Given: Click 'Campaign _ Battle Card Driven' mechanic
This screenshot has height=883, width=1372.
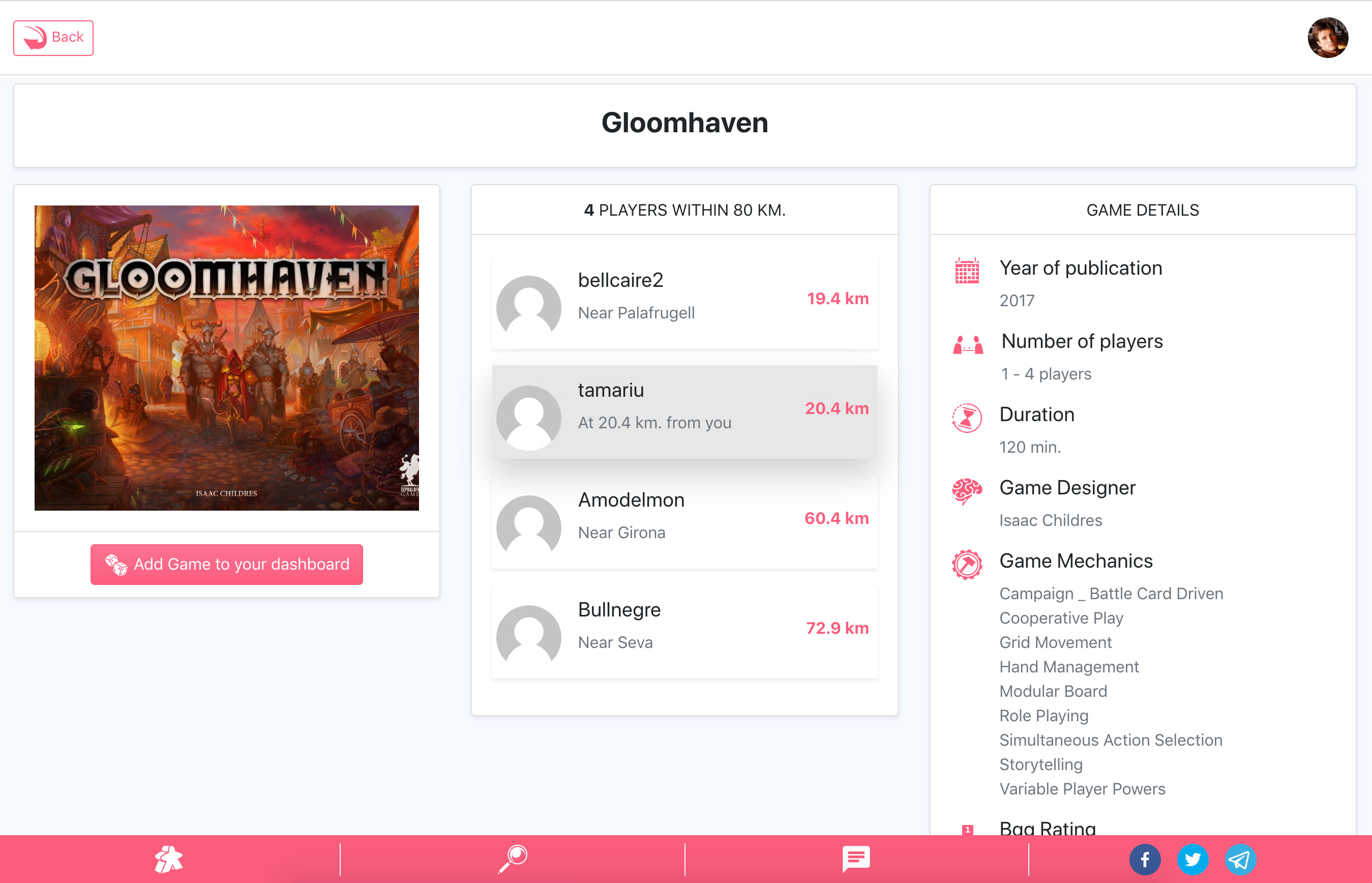Looking at the screenshot, I should 1111,594.
